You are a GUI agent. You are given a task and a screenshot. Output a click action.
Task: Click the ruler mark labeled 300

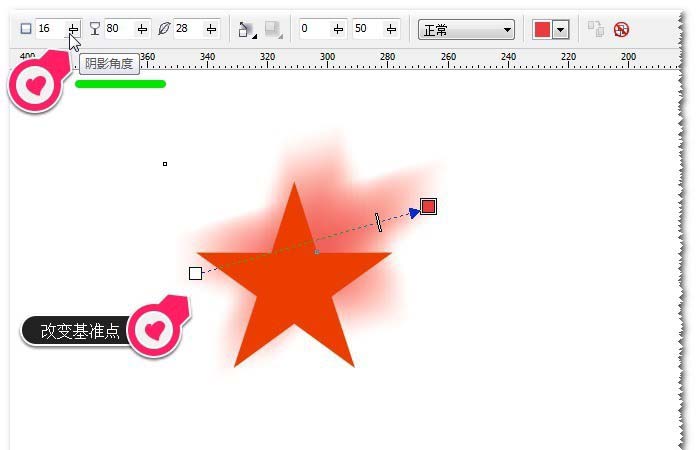[x=327, y=57]
